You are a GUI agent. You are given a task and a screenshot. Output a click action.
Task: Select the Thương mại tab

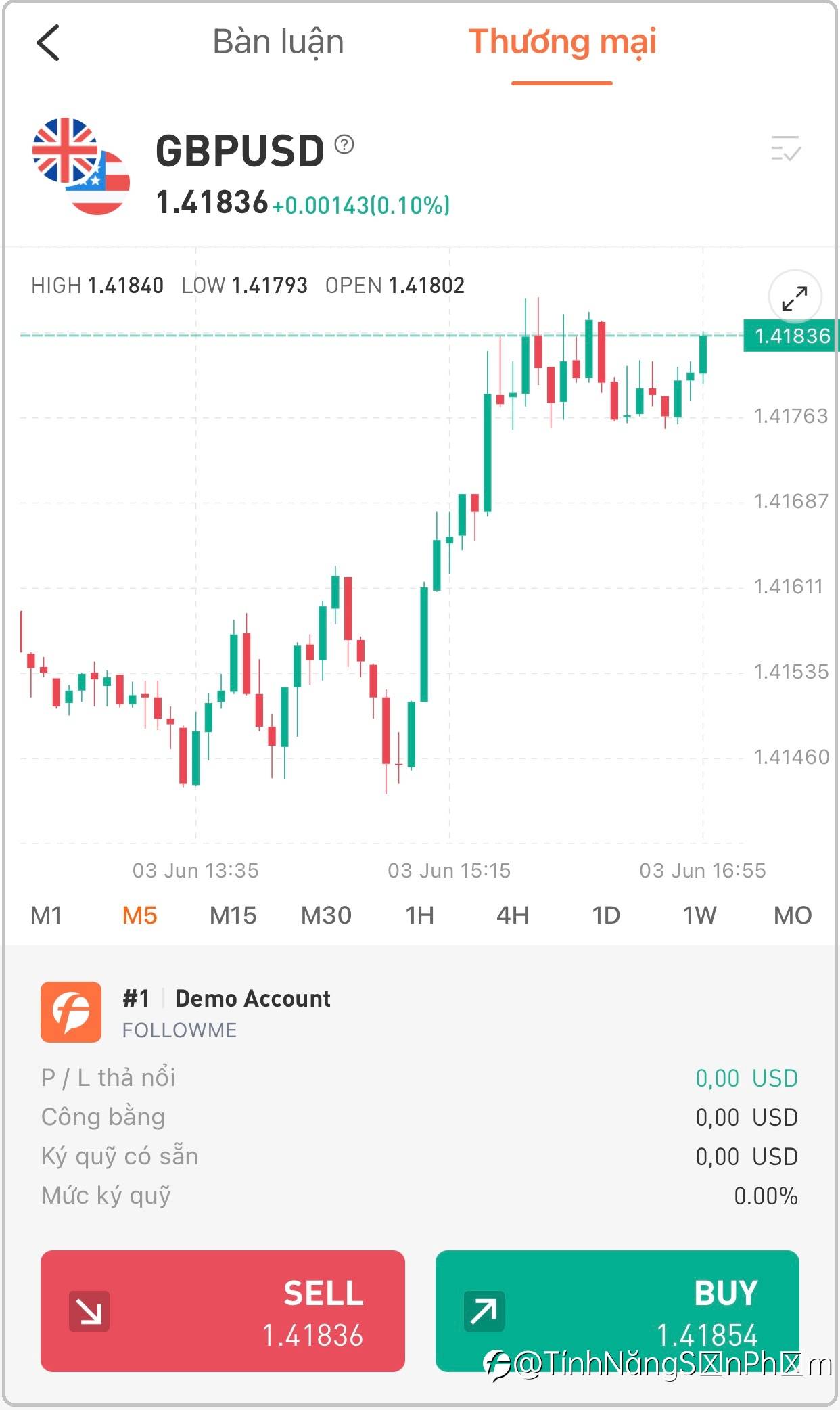point(562,42)
